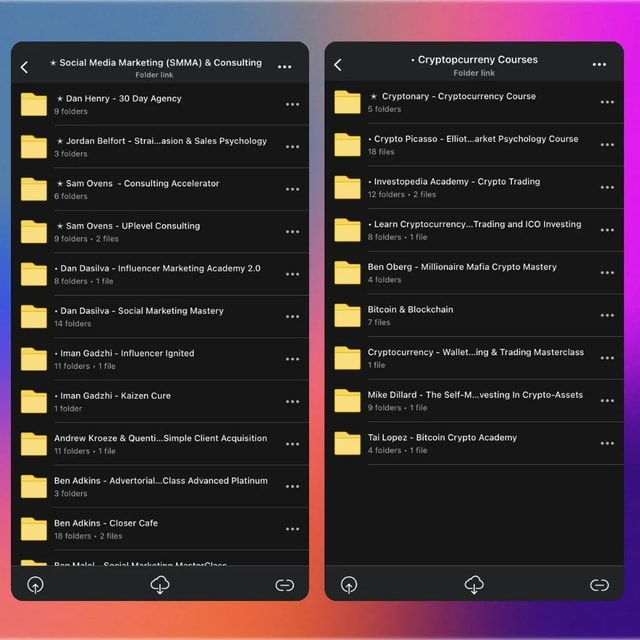
Task: Open Ben Adkins Advertorial Class Advanced Platinum
Action: tap(160, 487)
